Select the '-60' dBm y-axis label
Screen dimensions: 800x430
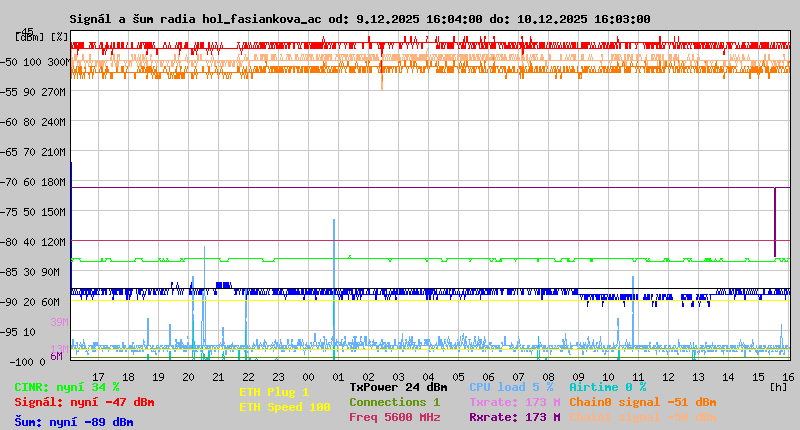point(9,122)
